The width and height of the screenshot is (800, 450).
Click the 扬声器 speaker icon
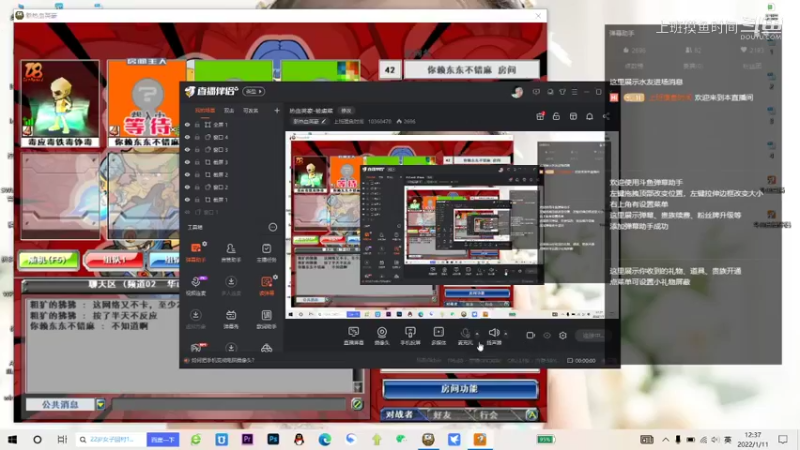tap(493, 333)
